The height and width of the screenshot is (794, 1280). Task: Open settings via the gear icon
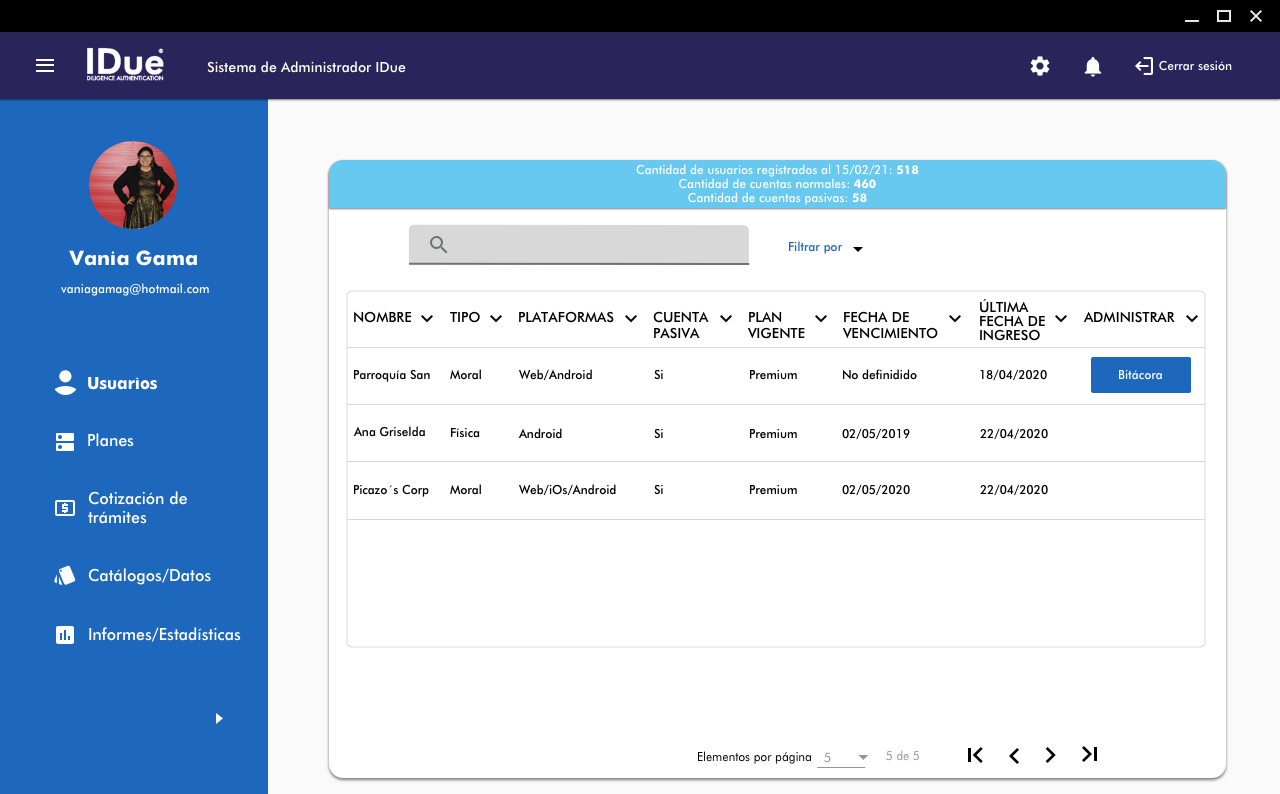[x=1040, y=67]
